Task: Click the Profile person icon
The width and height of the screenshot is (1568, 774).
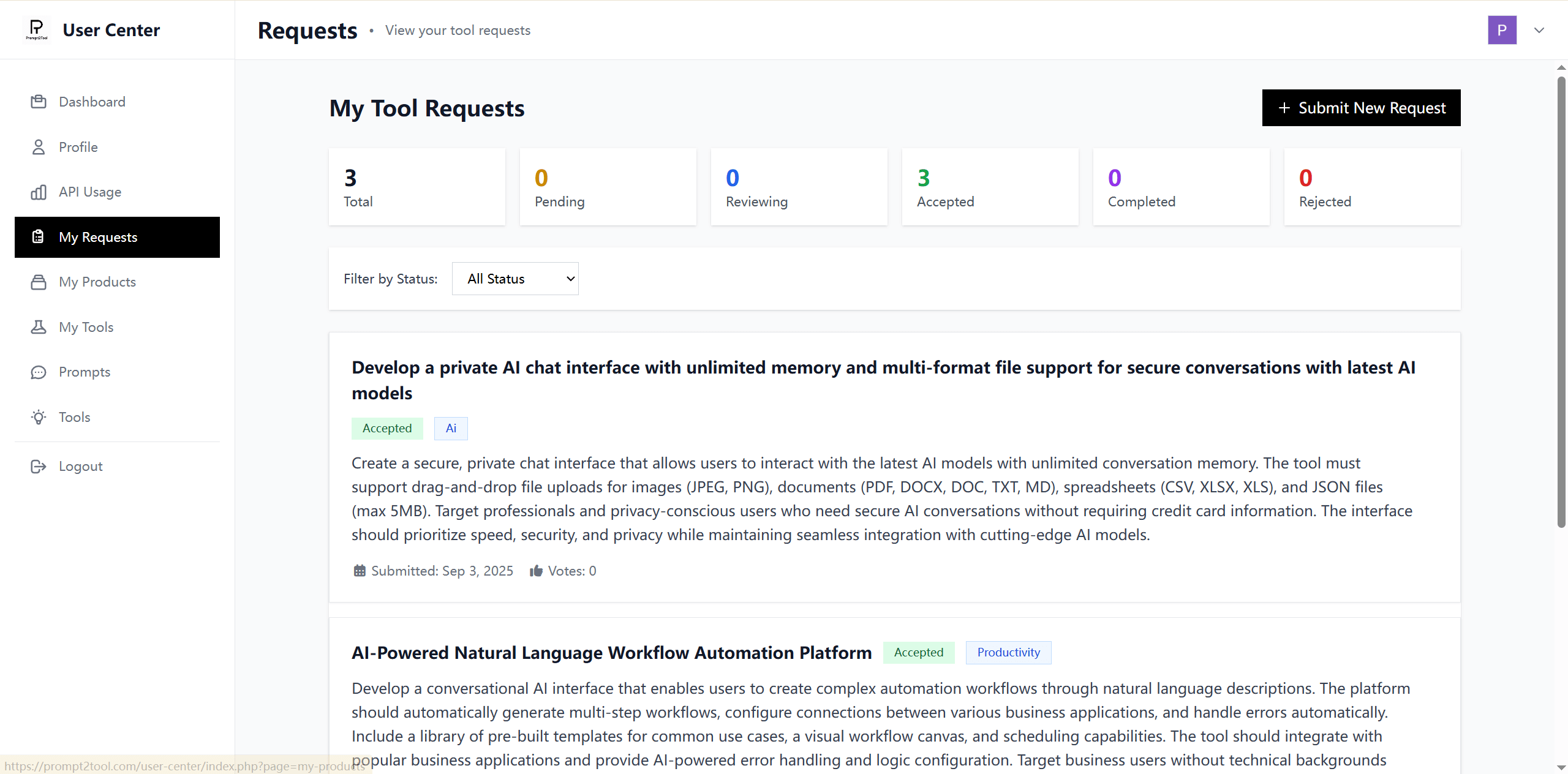Action: tap(39, 147)
